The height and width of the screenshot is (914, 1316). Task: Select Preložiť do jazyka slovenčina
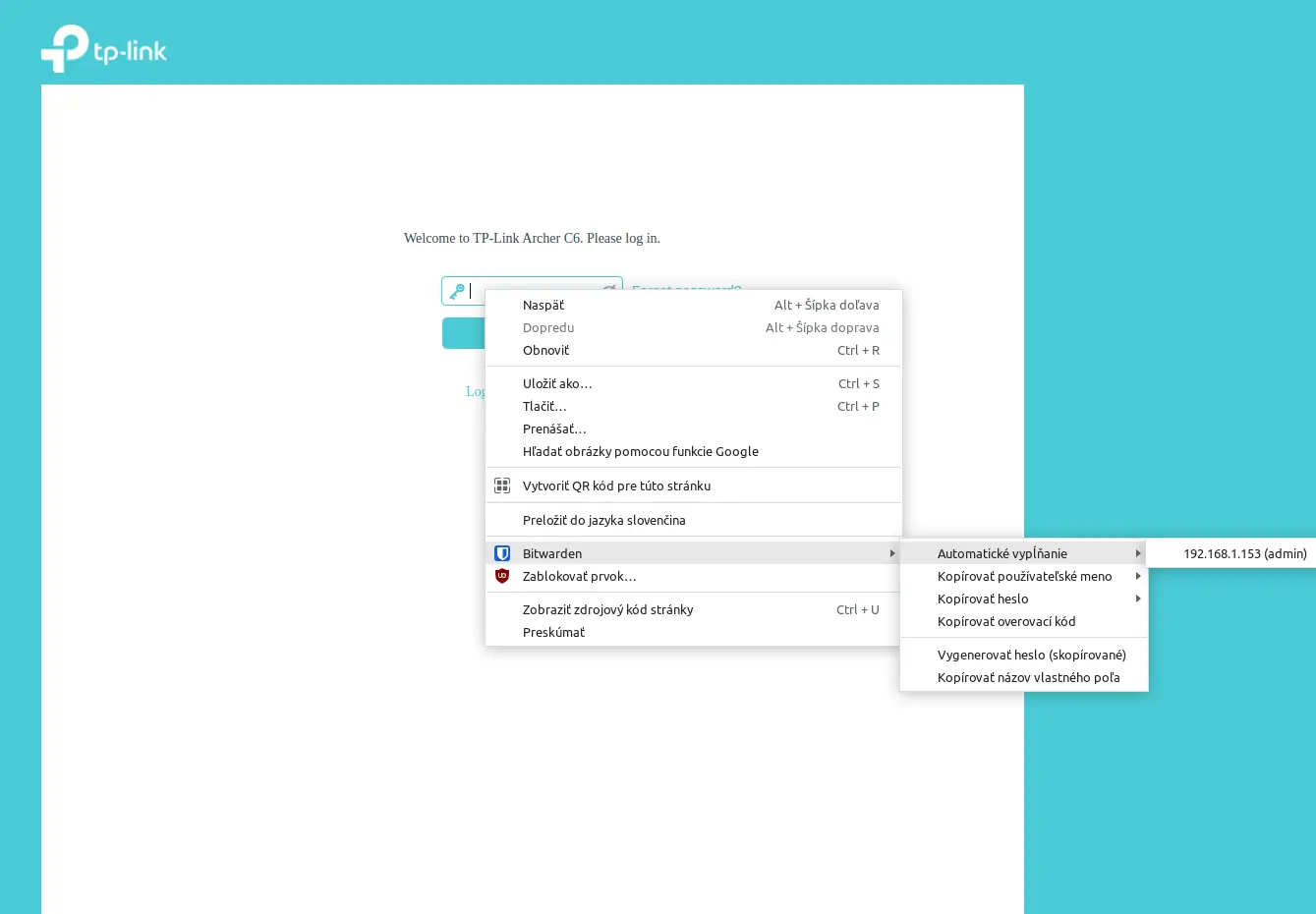point(694,520)
